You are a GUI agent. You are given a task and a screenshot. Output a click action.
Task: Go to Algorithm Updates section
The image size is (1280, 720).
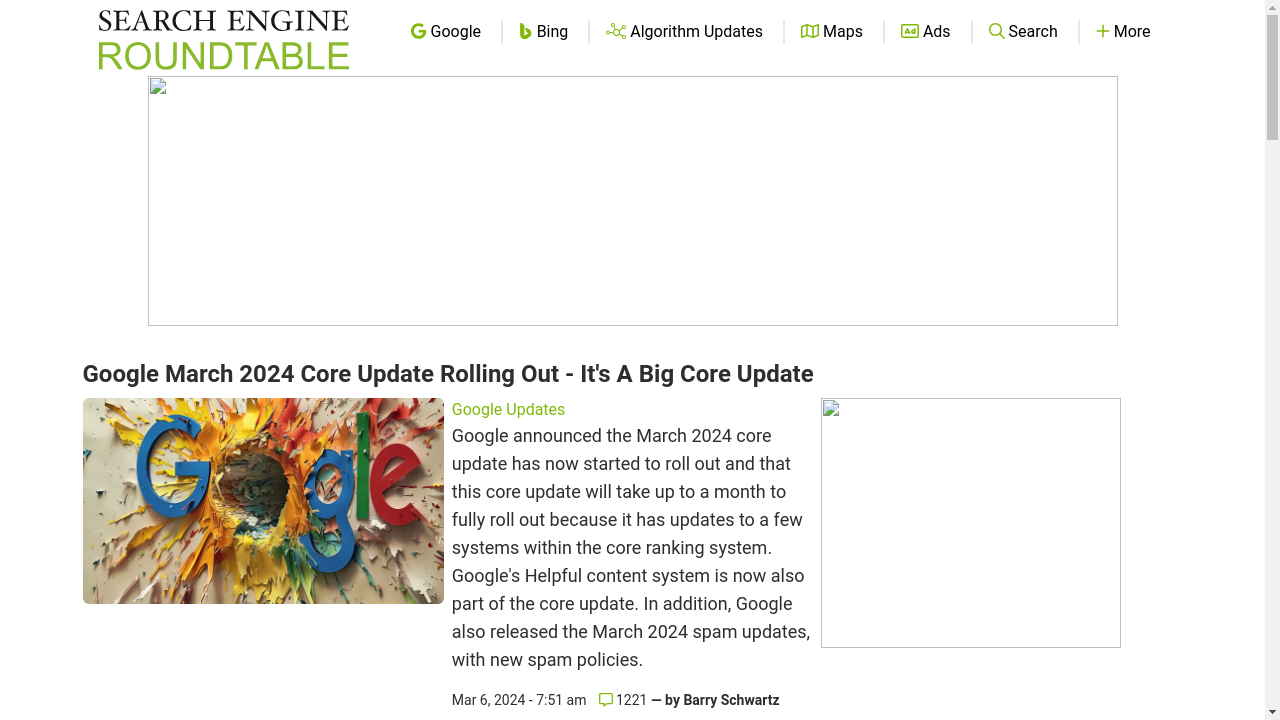(684, 32)
